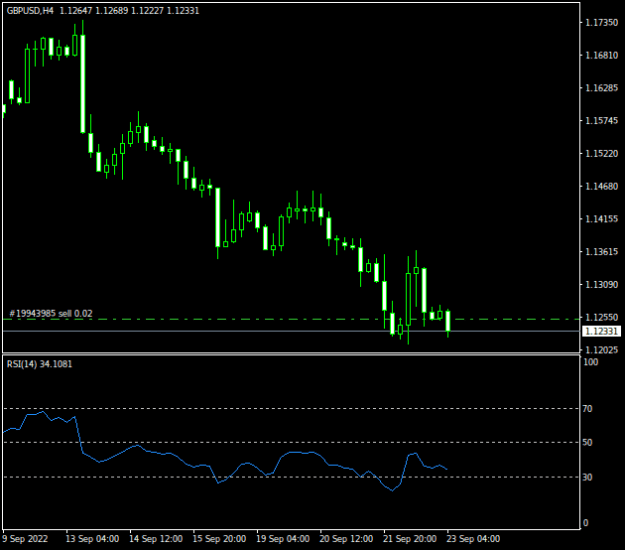The width and height of the screenshot is (625, 550).
Task: Click time axis label 13 Sep 04:00
Action: [x=92, y=539]
